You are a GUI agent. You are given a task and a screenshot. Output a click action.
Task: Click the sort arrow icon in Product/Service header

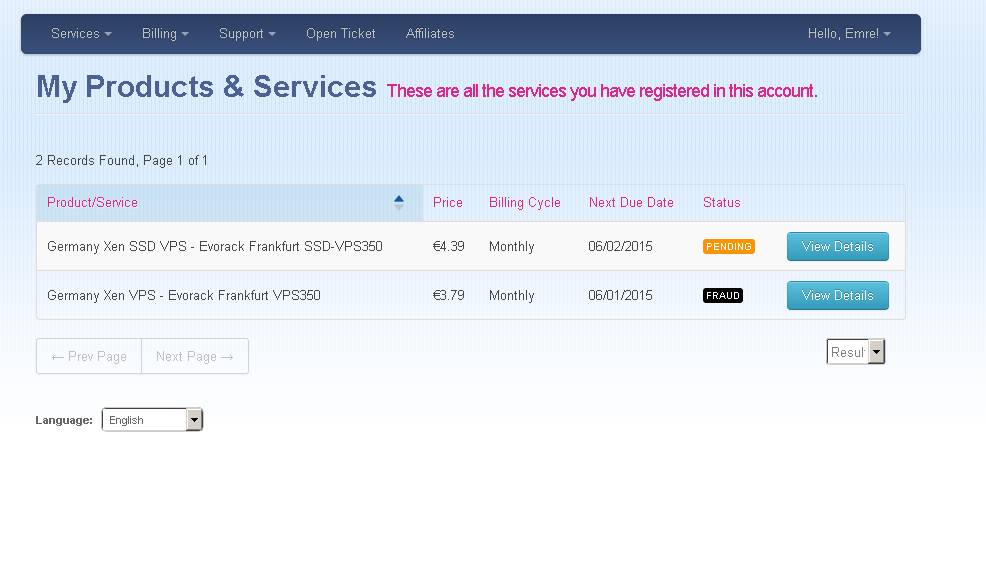click(x=399, y=202)
